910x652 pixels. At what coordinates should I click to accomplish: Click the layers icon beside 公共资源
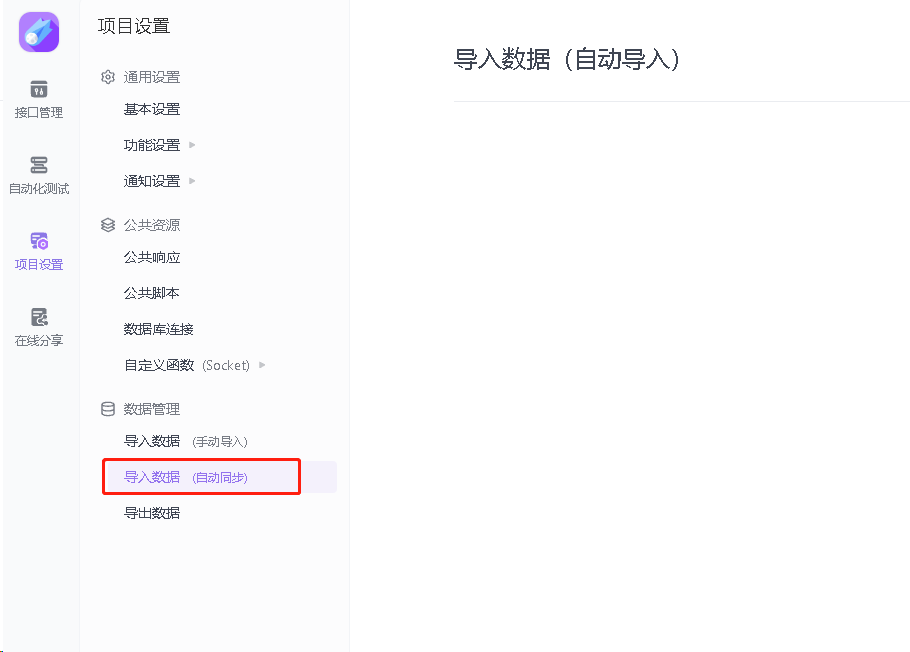[108, 225]
